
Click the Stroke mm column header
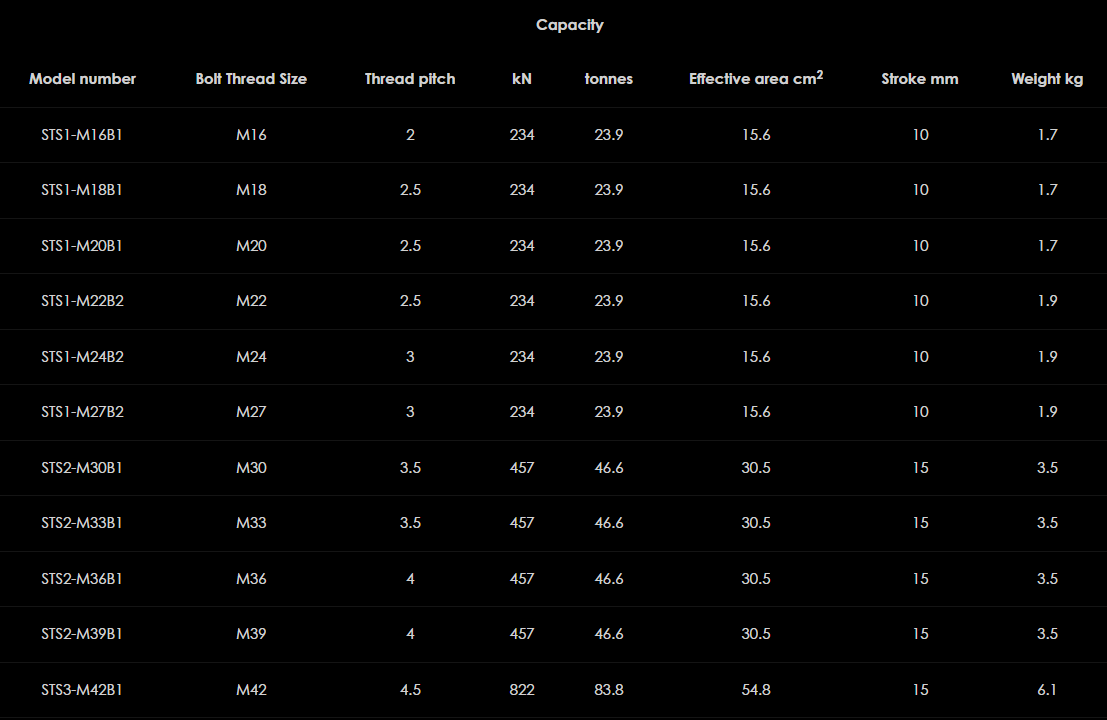point(920,79)
